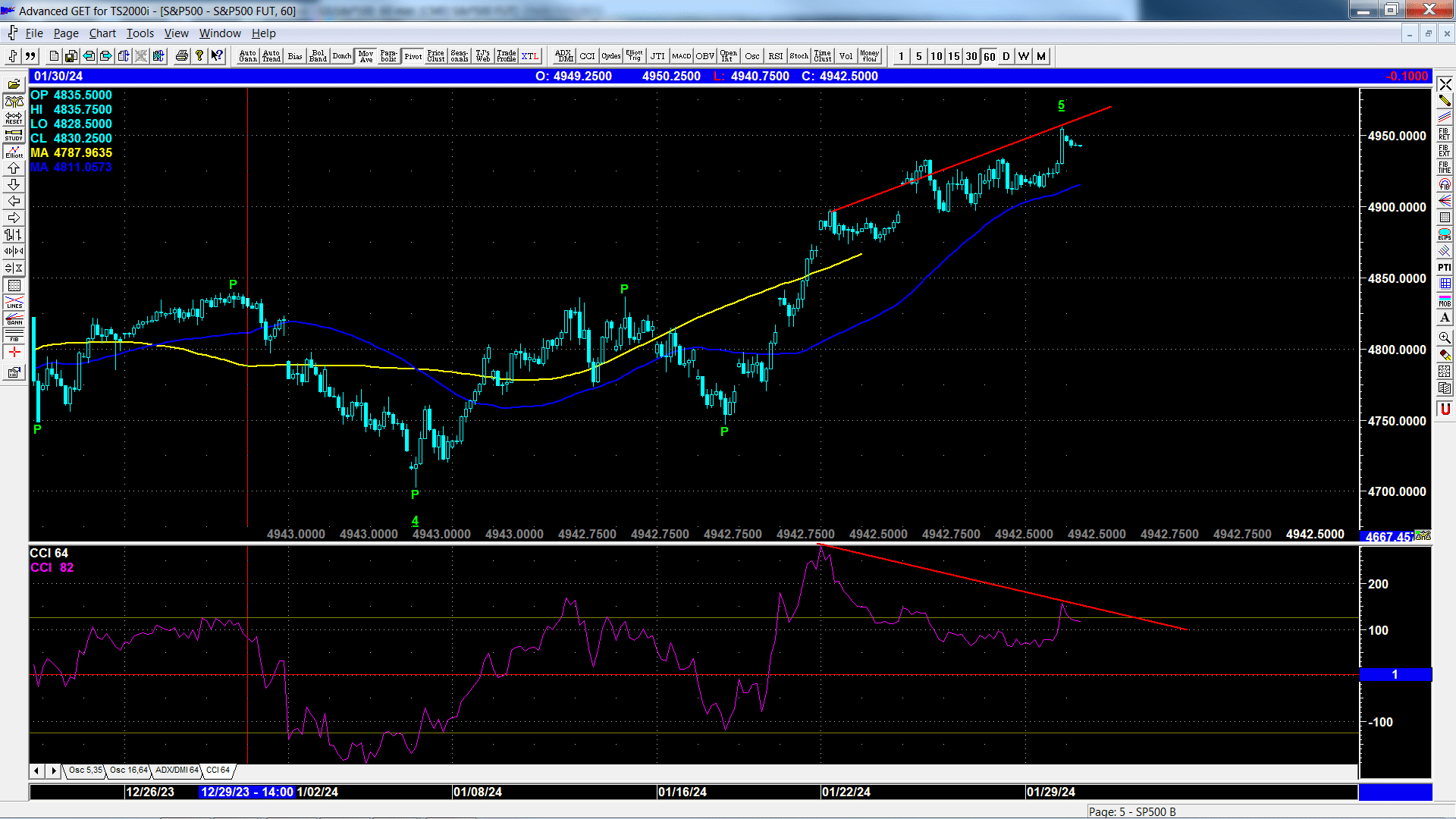Click the up arrow in left sidebar

point(14,168)
